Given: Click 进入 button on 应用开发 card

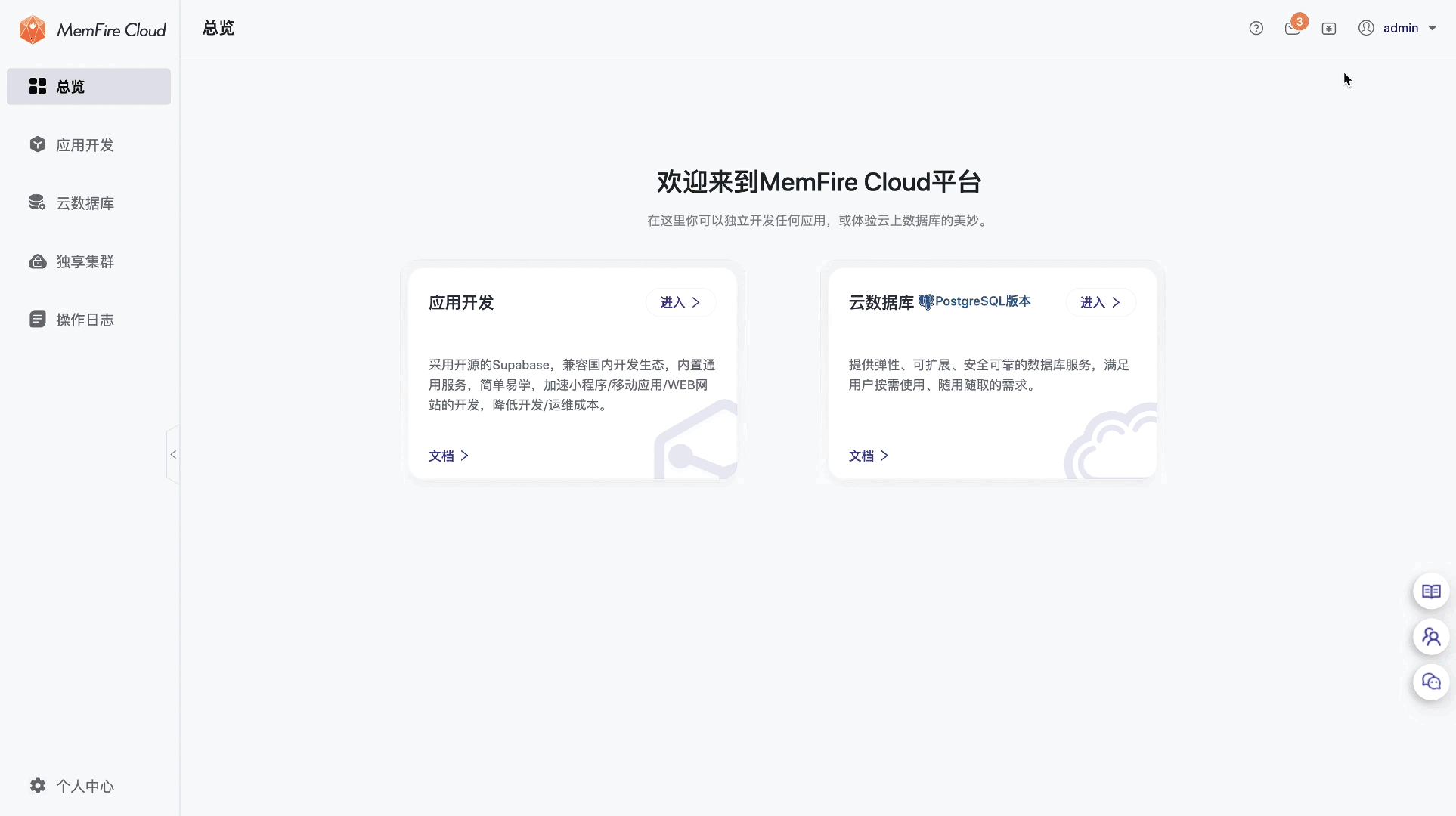Looking at the screenshot, I should click(x=680, y=302).
